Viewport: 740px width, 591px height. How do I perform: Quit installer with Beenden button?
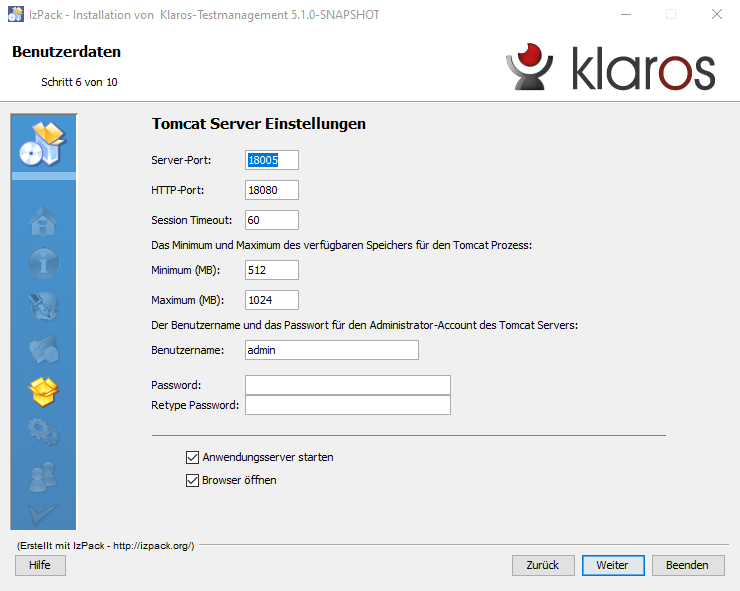[x=688, y=565]
